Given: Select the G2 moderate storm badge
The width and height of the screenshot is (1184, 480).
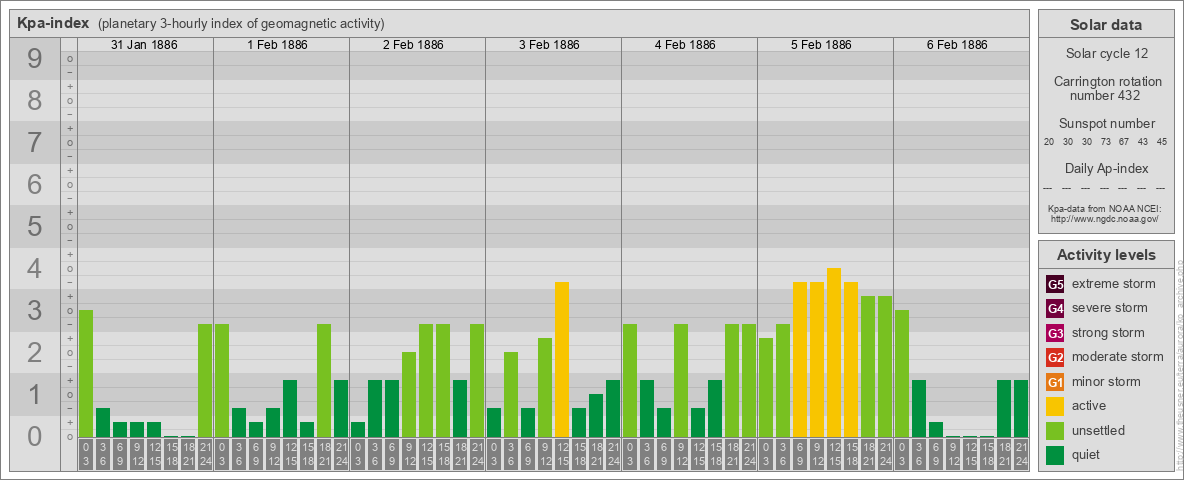Looking at the screenshot, I should point(1055,357).
